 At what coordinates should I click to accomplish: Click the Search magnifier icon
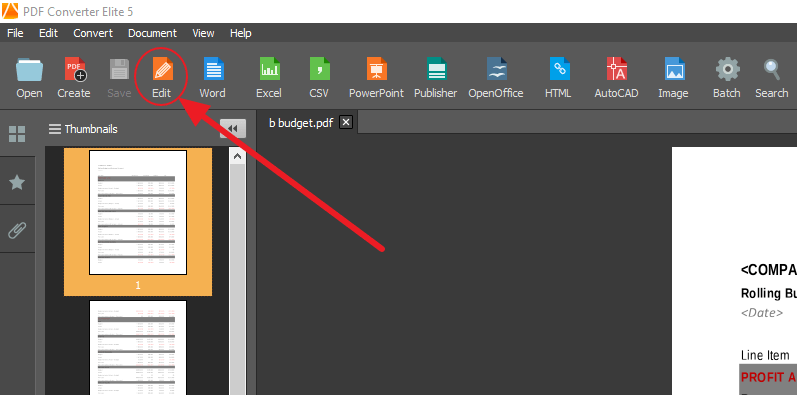click(772, 70)
